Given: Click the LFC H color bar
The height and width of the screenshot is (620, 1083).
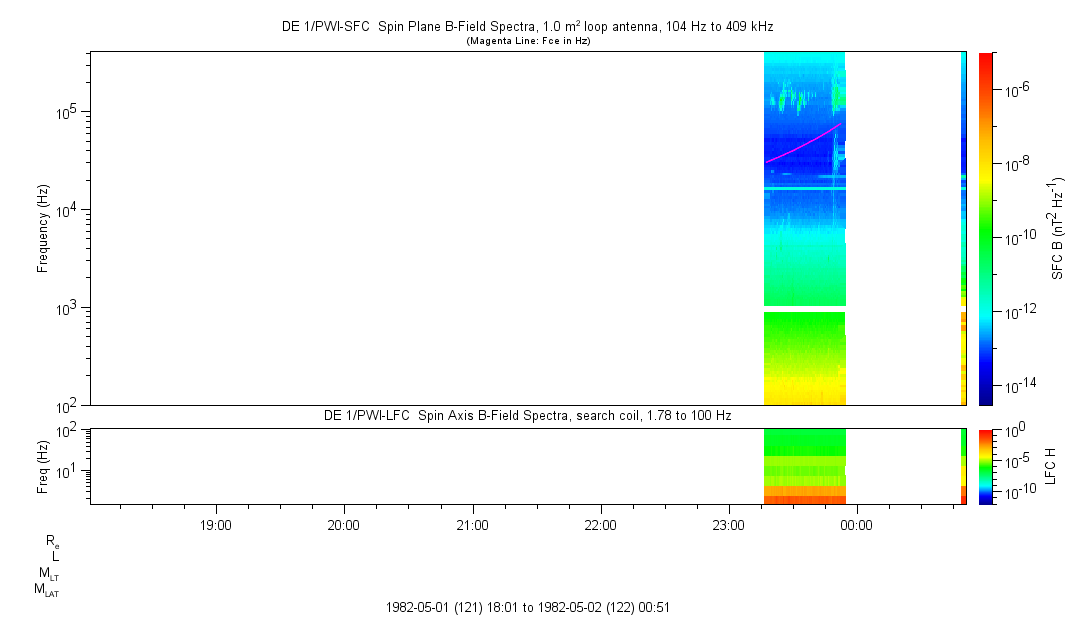Looking at the screenshot, I should tap(987, 466).
